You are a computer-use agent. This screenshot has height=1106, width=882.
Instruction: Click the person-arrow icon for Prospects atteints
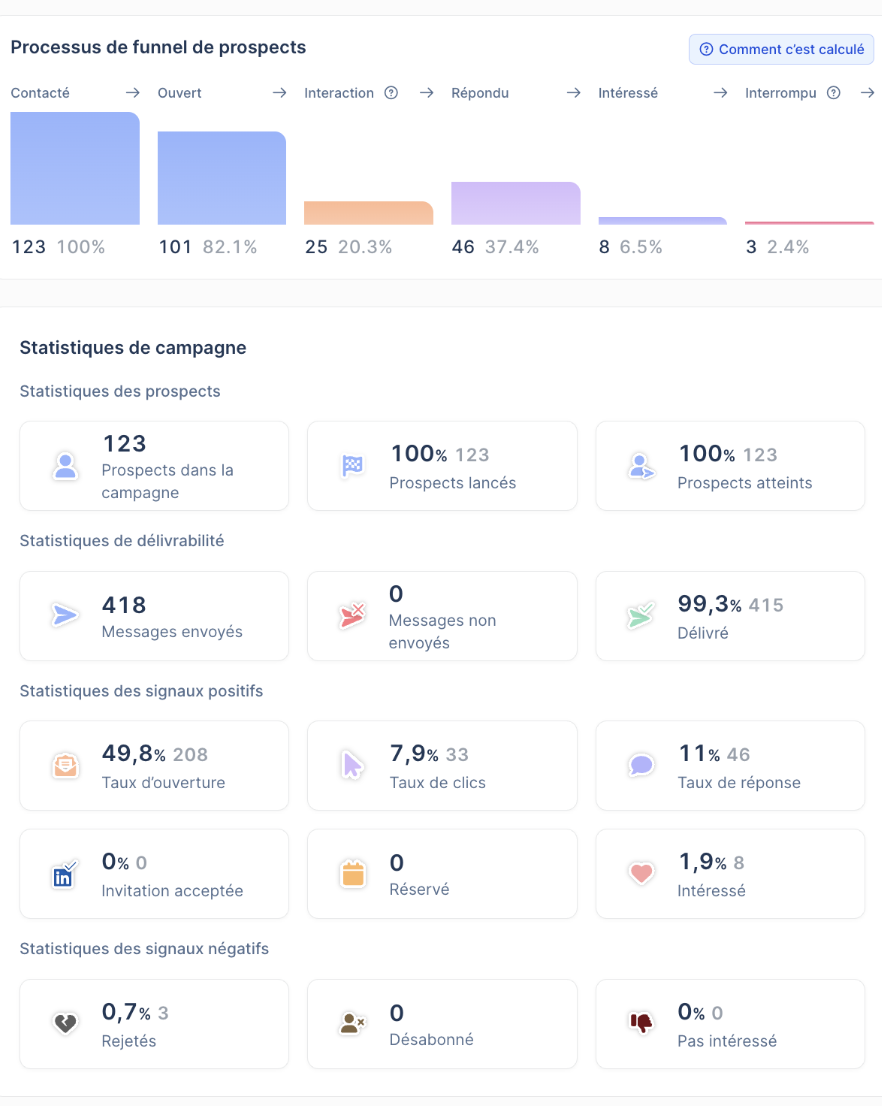pos(641,466)
